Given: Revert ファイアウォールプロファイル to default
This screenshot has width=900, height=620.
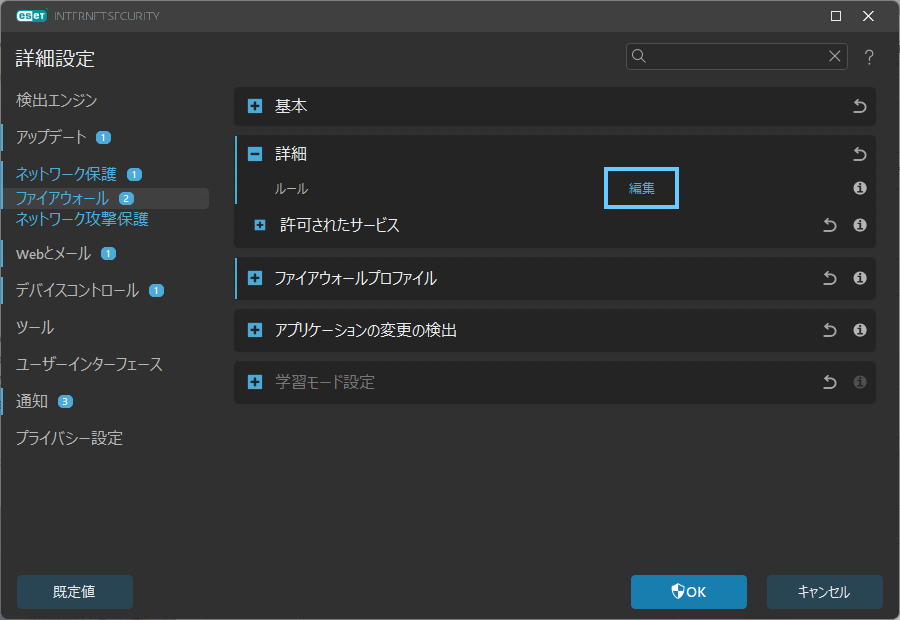Looking at the screenshot, I should point(829,278).
